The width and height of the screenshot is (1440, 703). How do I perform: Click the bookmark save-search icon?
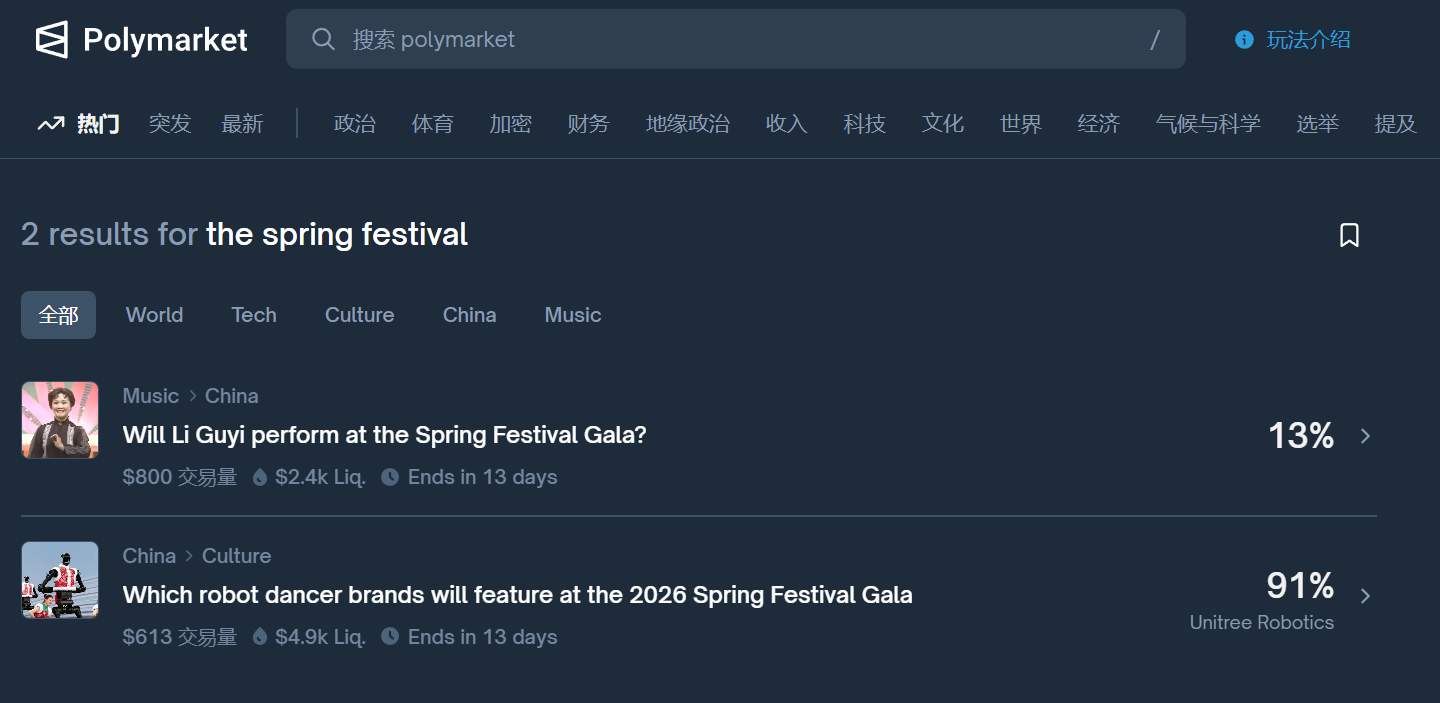1349,235
